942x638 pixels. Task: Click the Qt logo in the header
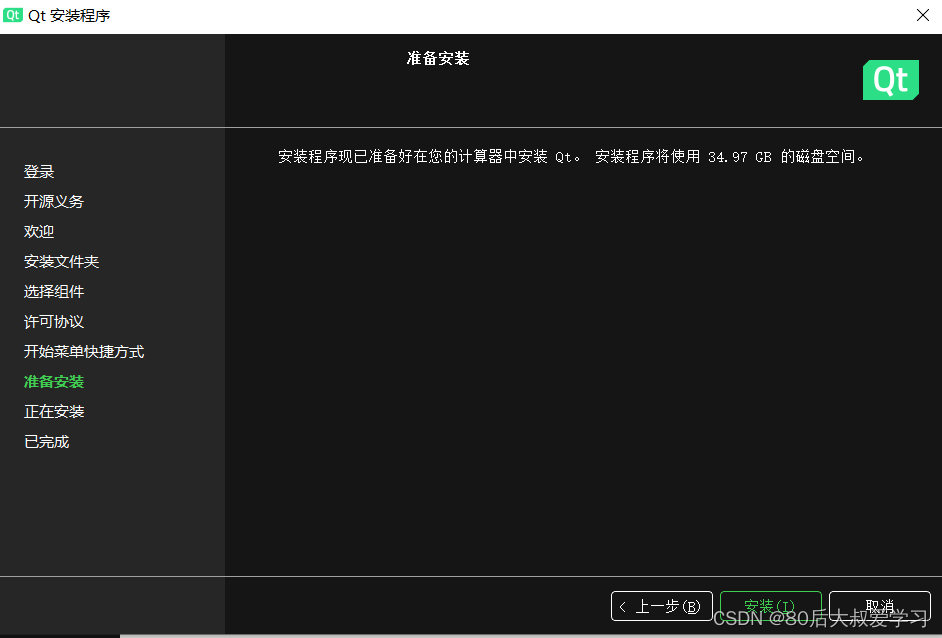coord(889,80)
